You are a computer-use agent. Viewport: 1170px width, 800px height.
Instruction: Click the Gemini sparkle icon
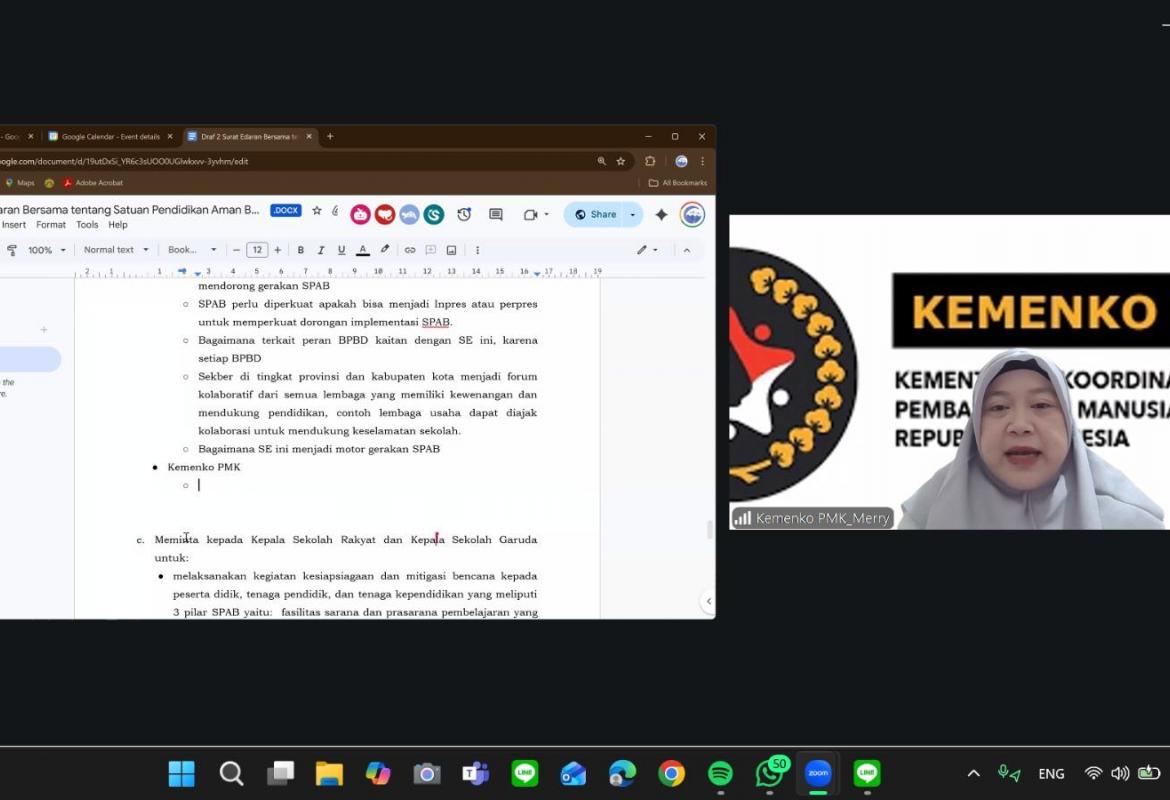pos(661,214)
